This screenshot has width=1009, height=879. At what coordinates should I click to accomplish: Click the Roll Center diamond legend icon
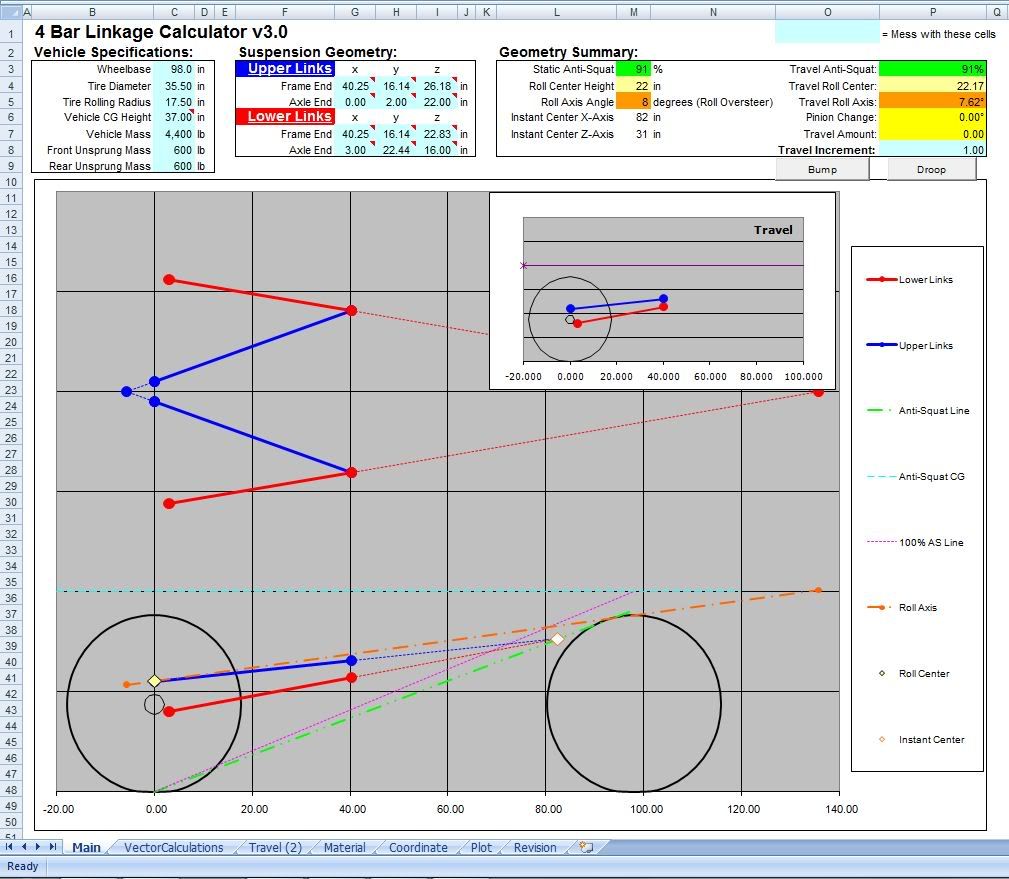tap(881, 673)
